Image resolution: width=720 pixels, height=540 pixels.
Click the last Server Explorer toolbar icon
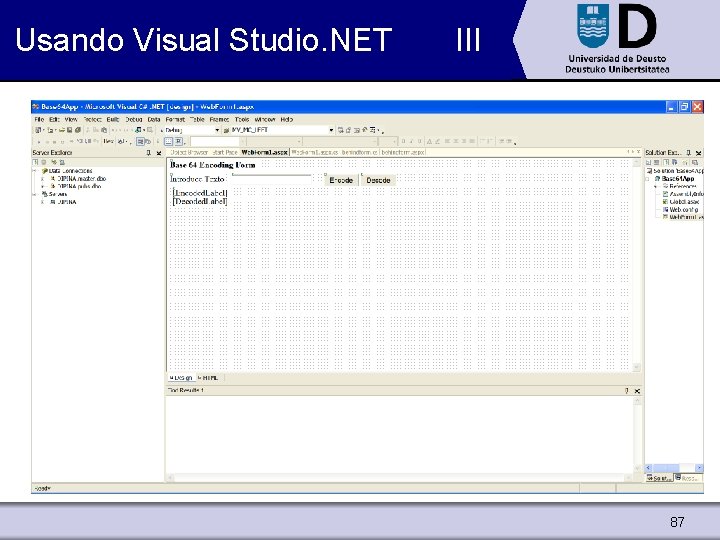point(62,163)
